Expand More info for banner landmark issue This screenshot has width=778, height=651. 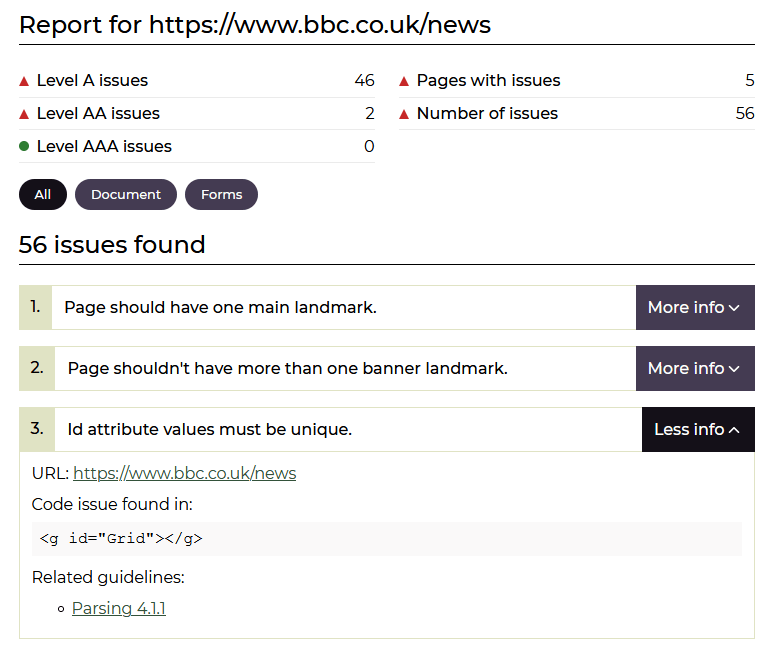point(695,368)
